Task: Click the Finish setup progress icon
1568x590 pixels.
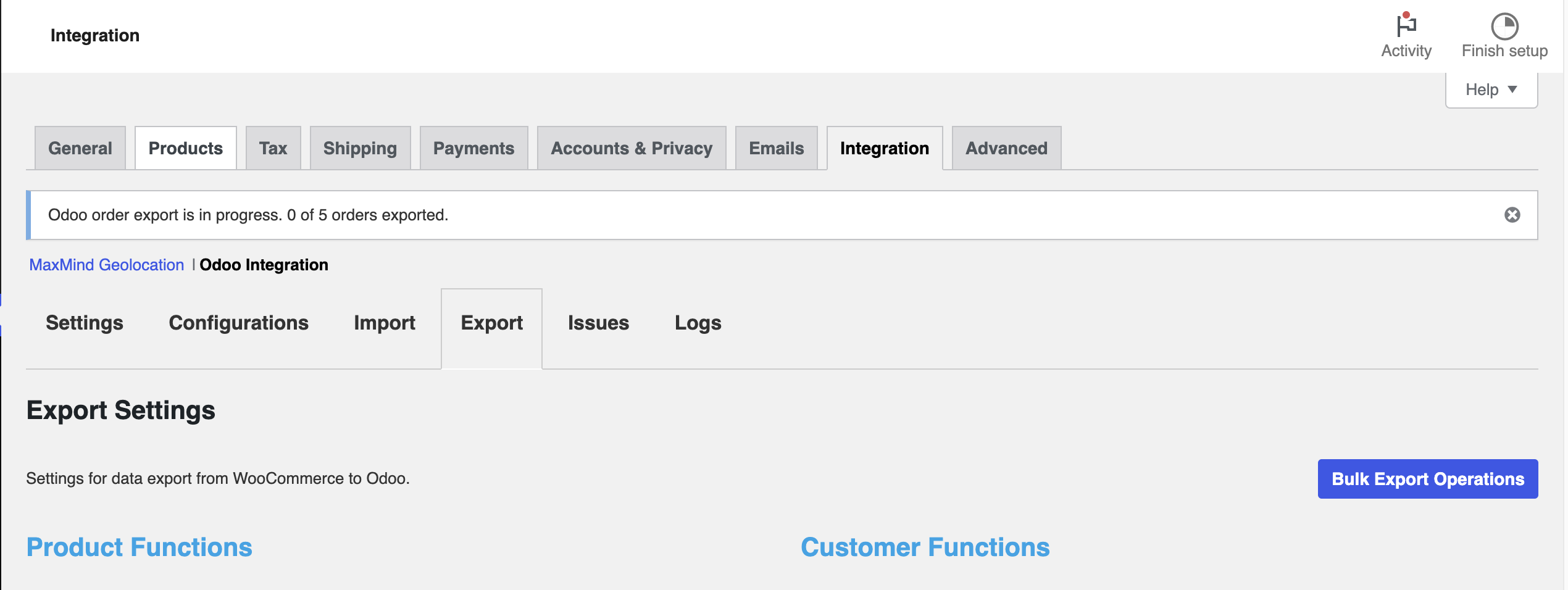Action: [1503, 26]
